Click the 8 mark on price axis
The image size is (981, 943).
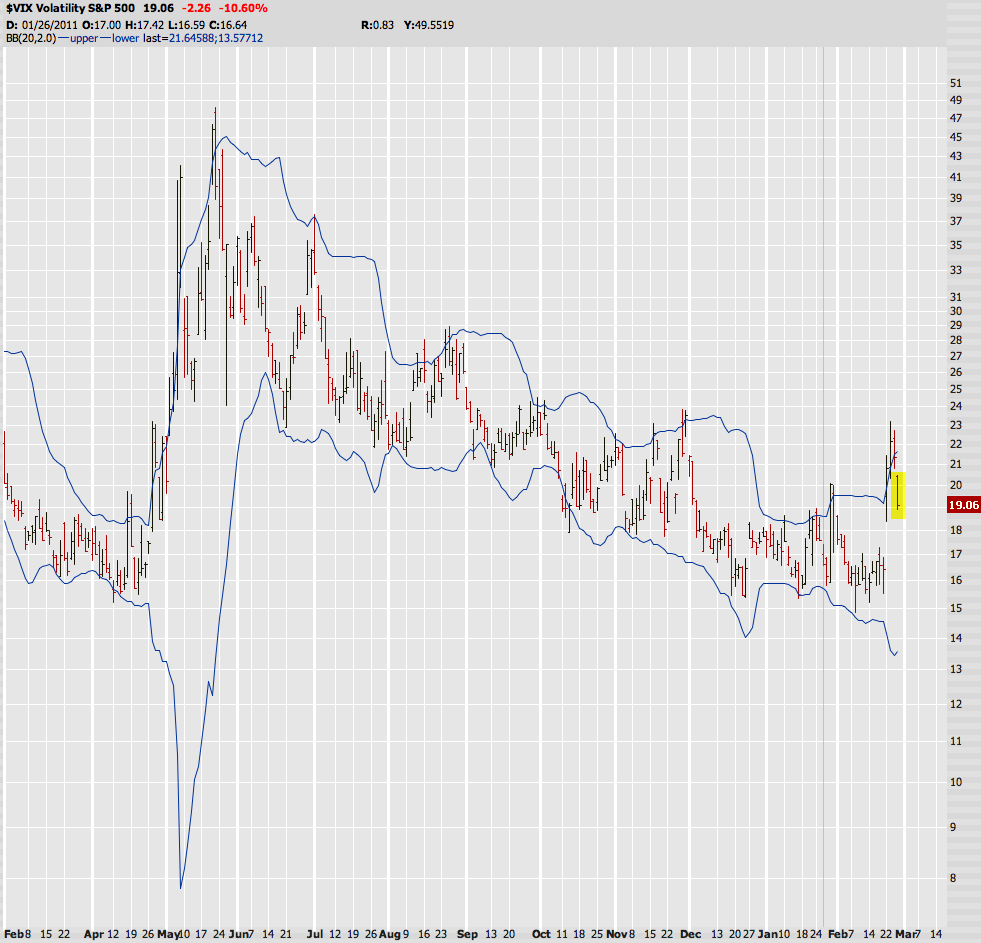click(953, 877)
